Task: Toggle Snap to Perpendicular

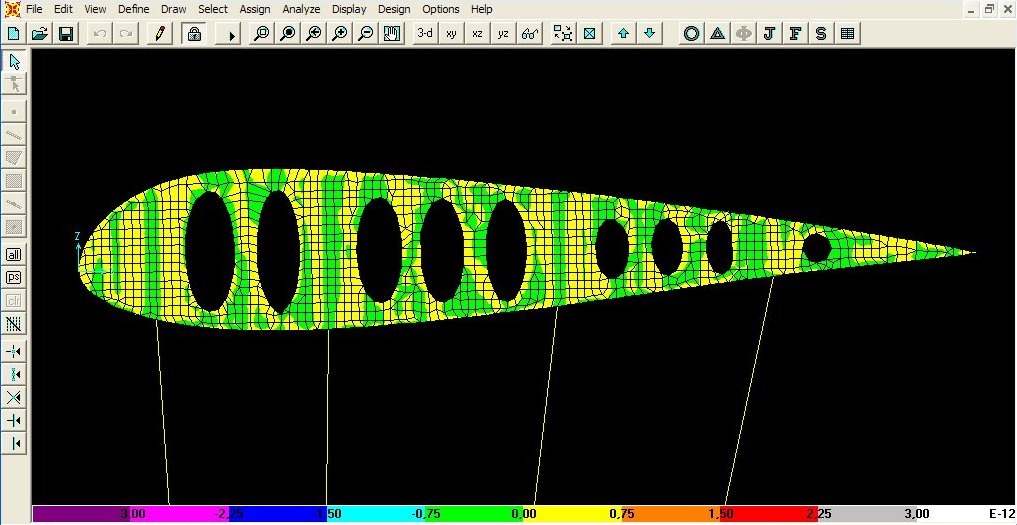Action: (x=14, y=421)
